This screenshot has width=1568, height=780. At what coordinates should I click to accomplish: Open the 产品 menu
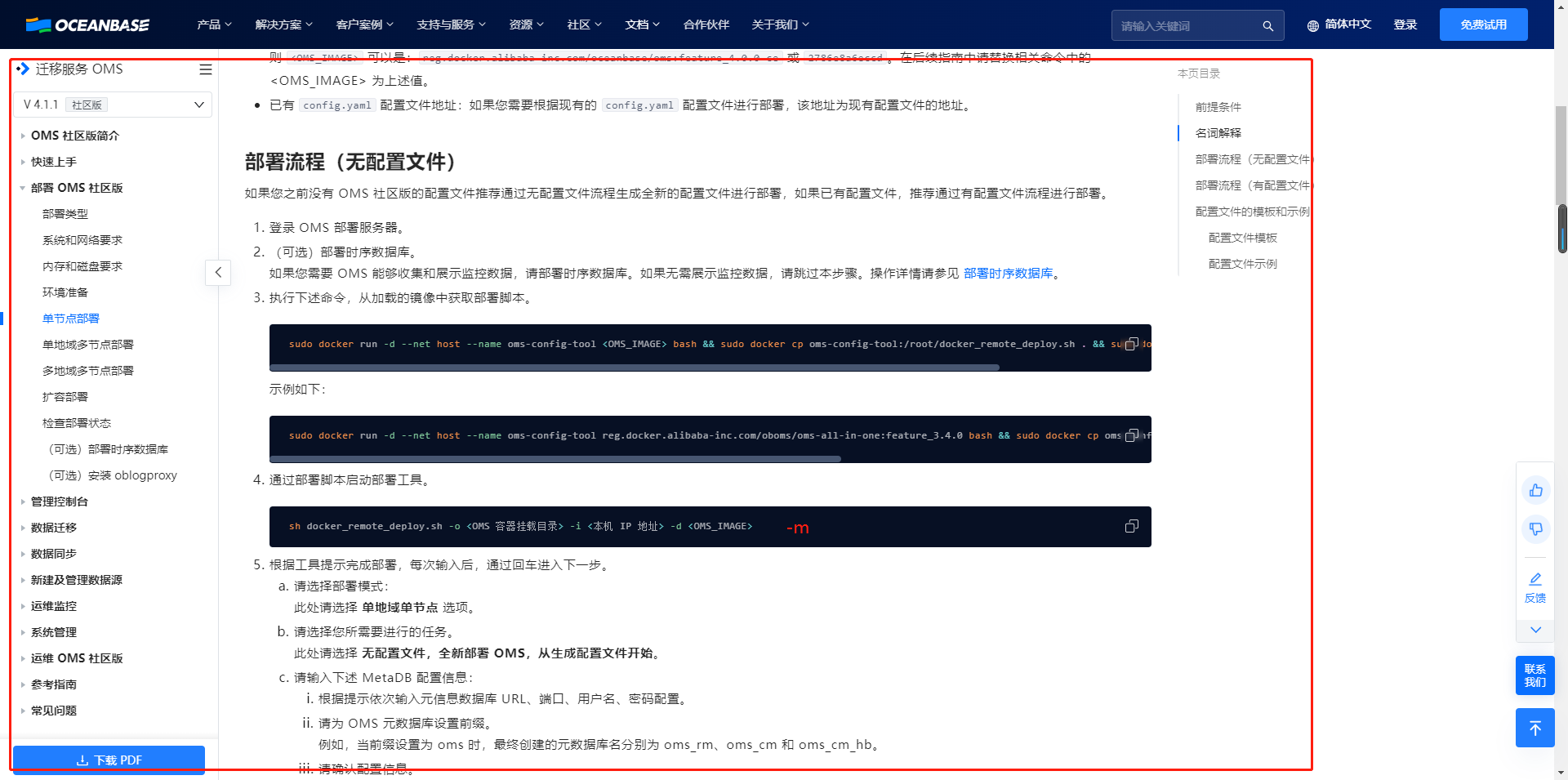[214, 25]
